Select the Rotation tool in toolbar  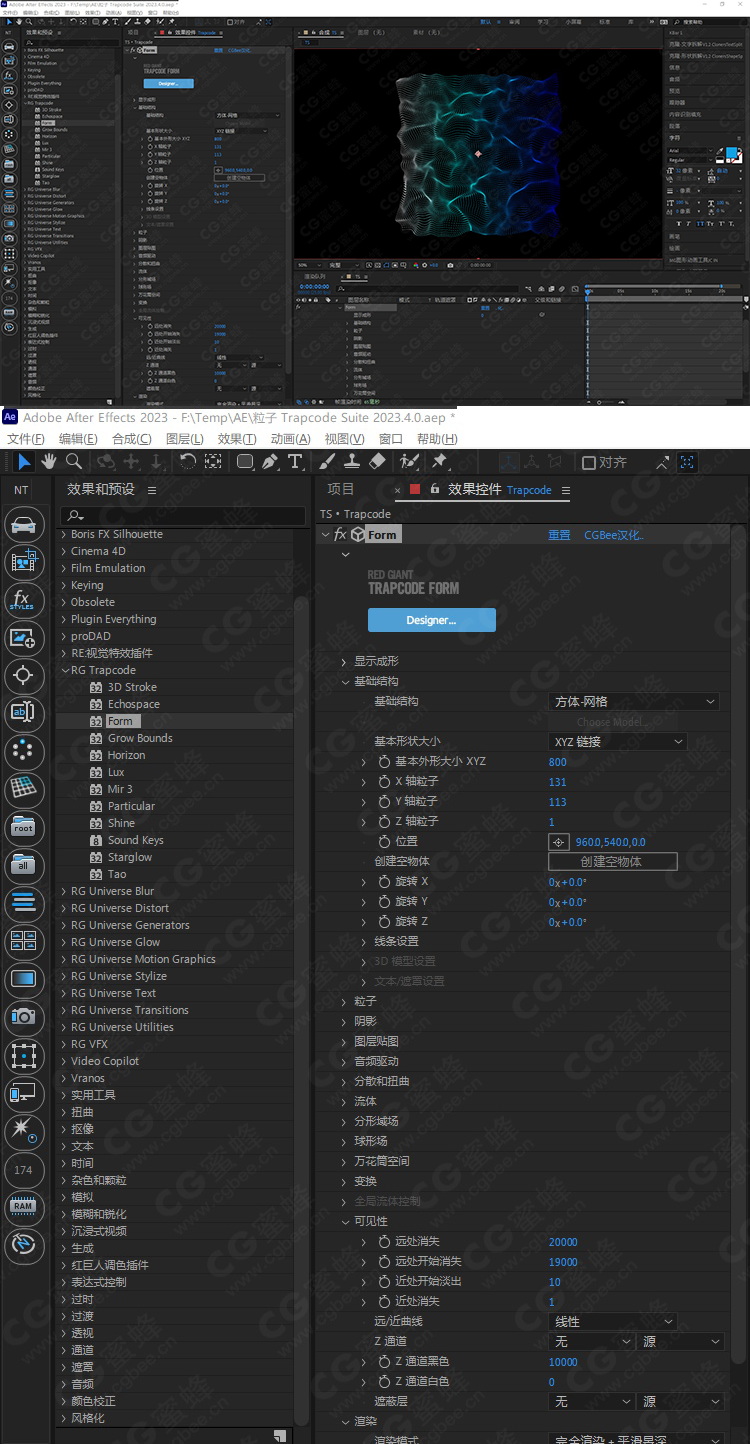188,461
